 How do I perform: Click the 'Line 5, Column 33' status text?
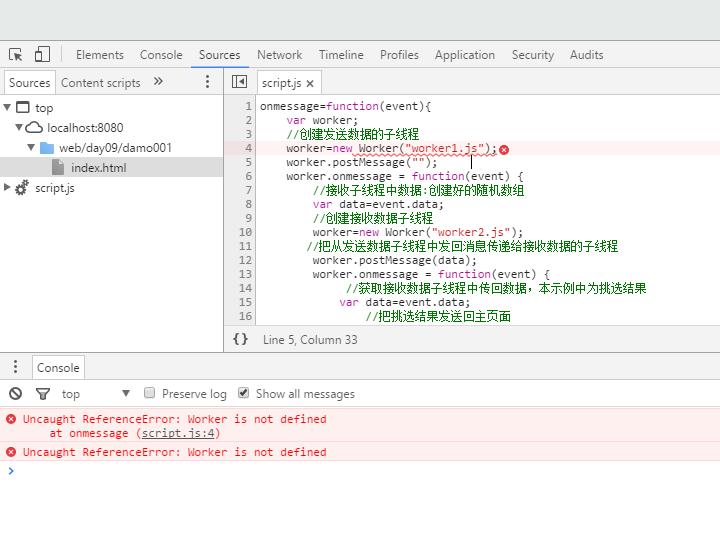pyautogui.click(x=310, y=339)
